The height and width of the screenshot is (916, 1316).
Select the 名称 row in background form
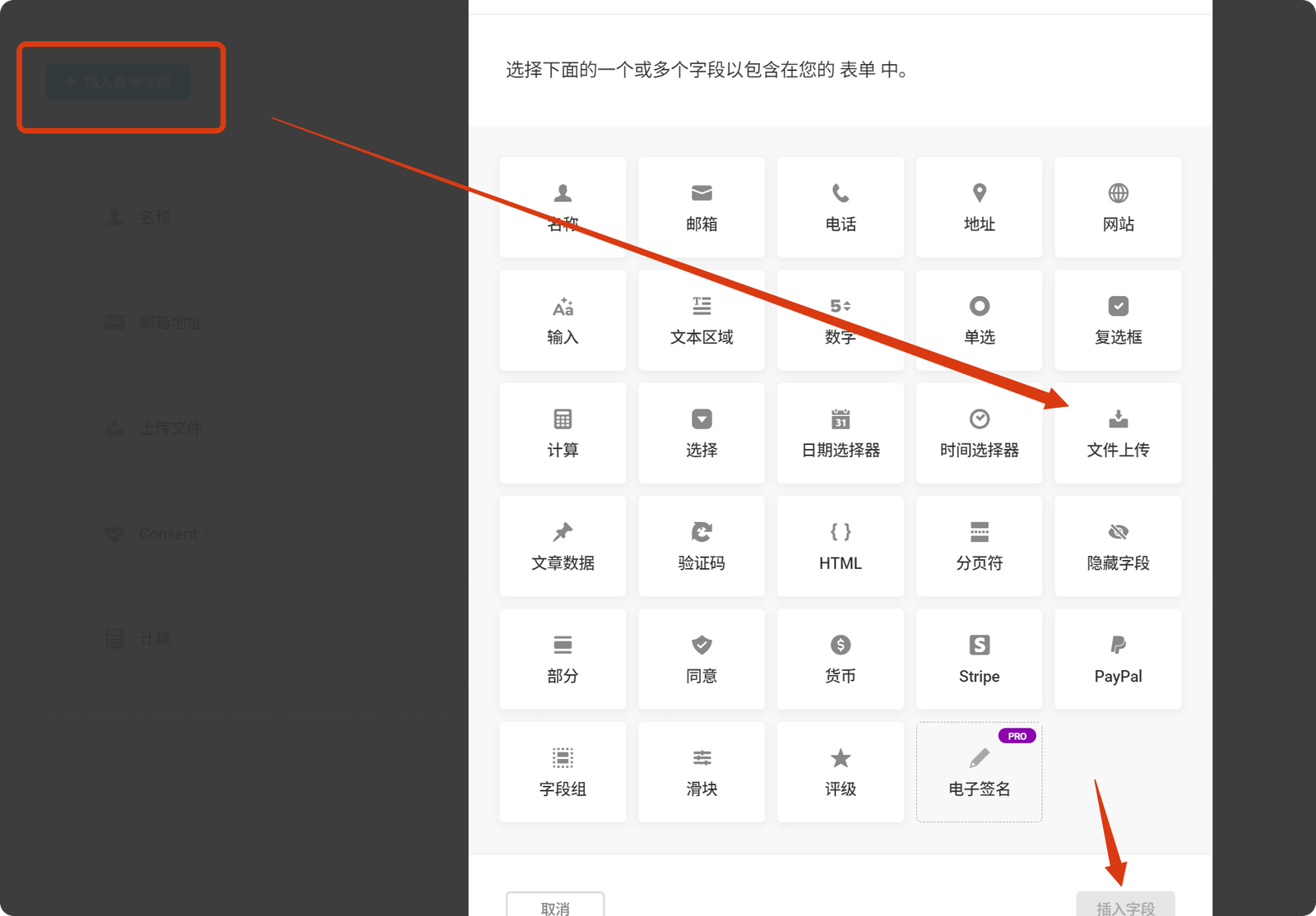pyautogui.click(x=257, y=217)
